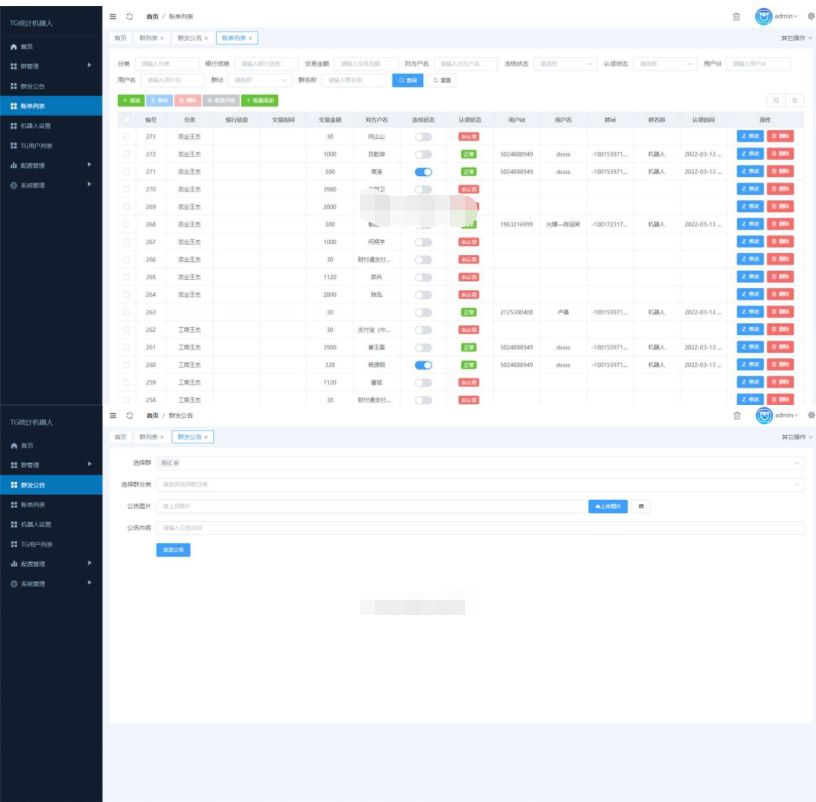Click the magnifier icon above the table's right edge

(775, 100)
